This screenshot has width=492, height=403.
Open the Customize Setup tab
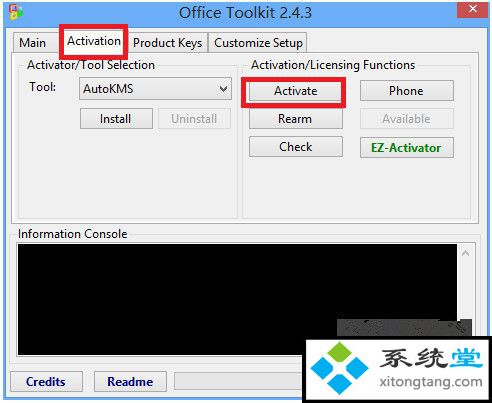[258, 43]
